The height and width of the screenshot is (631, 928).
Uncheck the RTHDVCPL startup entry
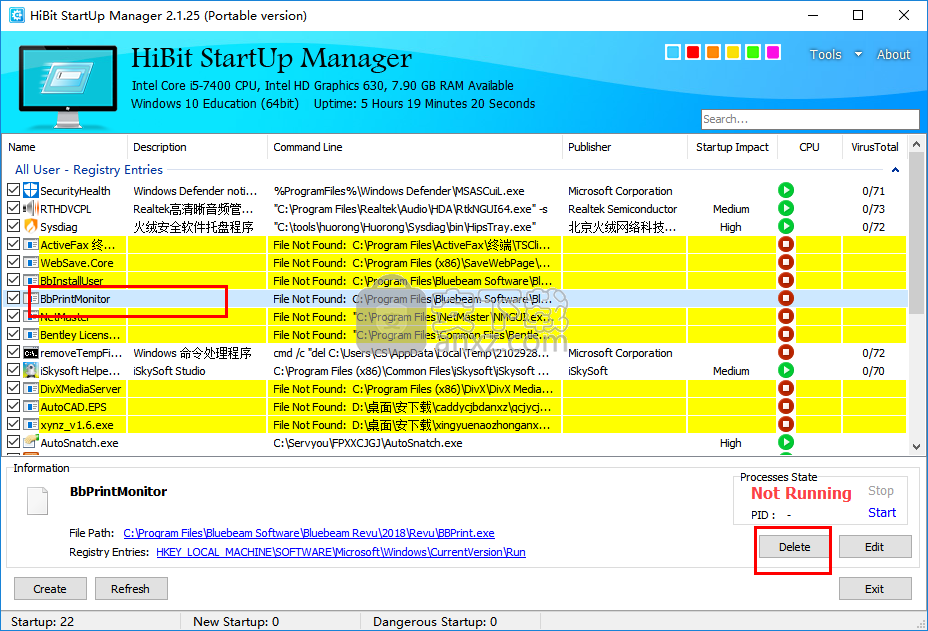[x=14, y=208]
